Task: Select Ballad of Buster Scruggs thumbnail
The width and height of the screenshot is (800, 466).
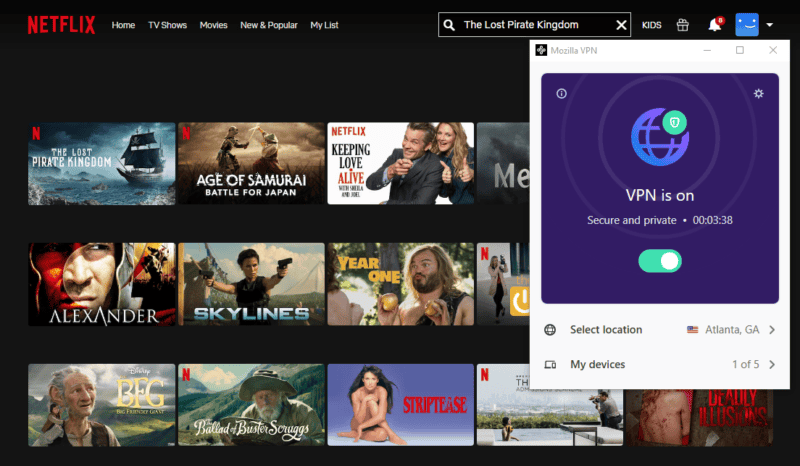Action: pos(251,405)
